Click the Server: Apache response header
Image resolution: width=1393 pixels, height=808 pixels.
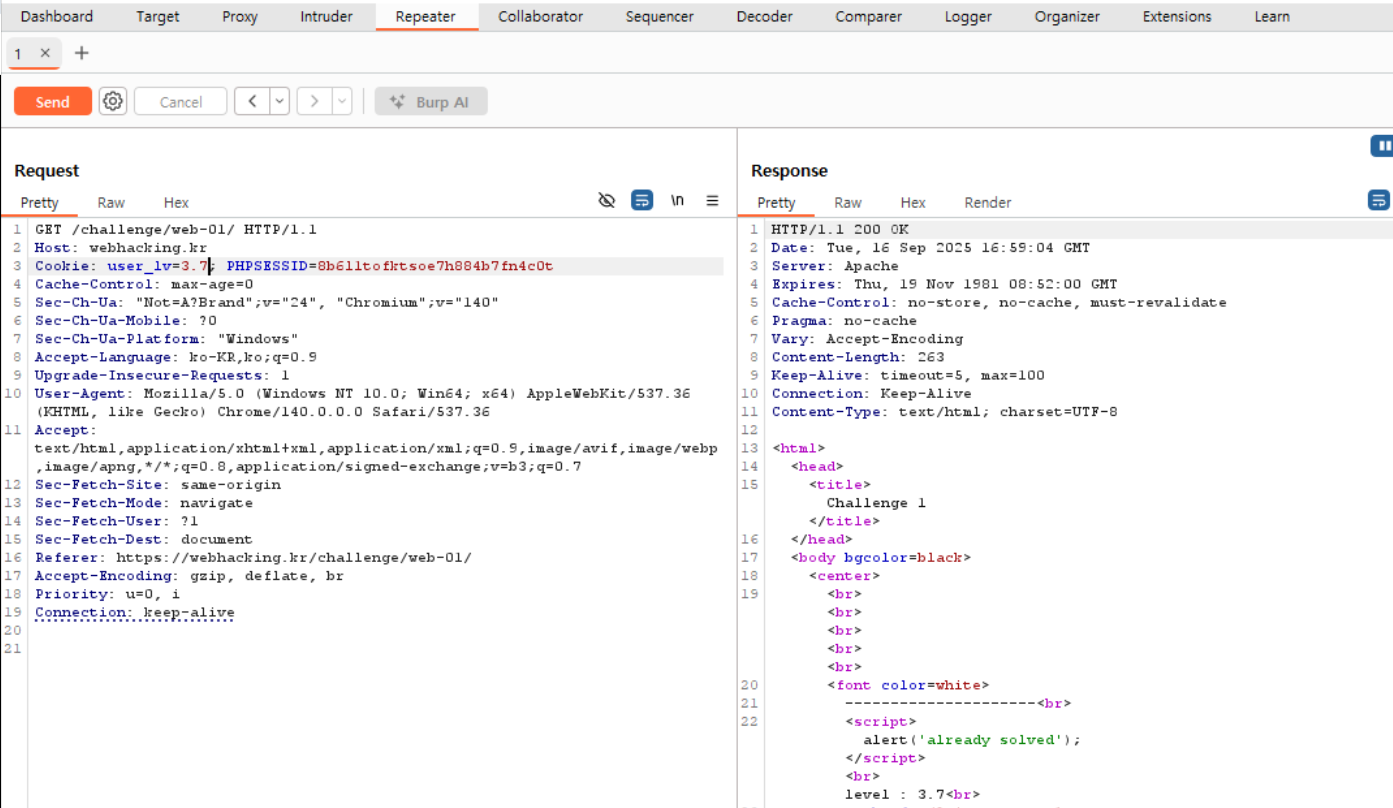click(835, 266)
